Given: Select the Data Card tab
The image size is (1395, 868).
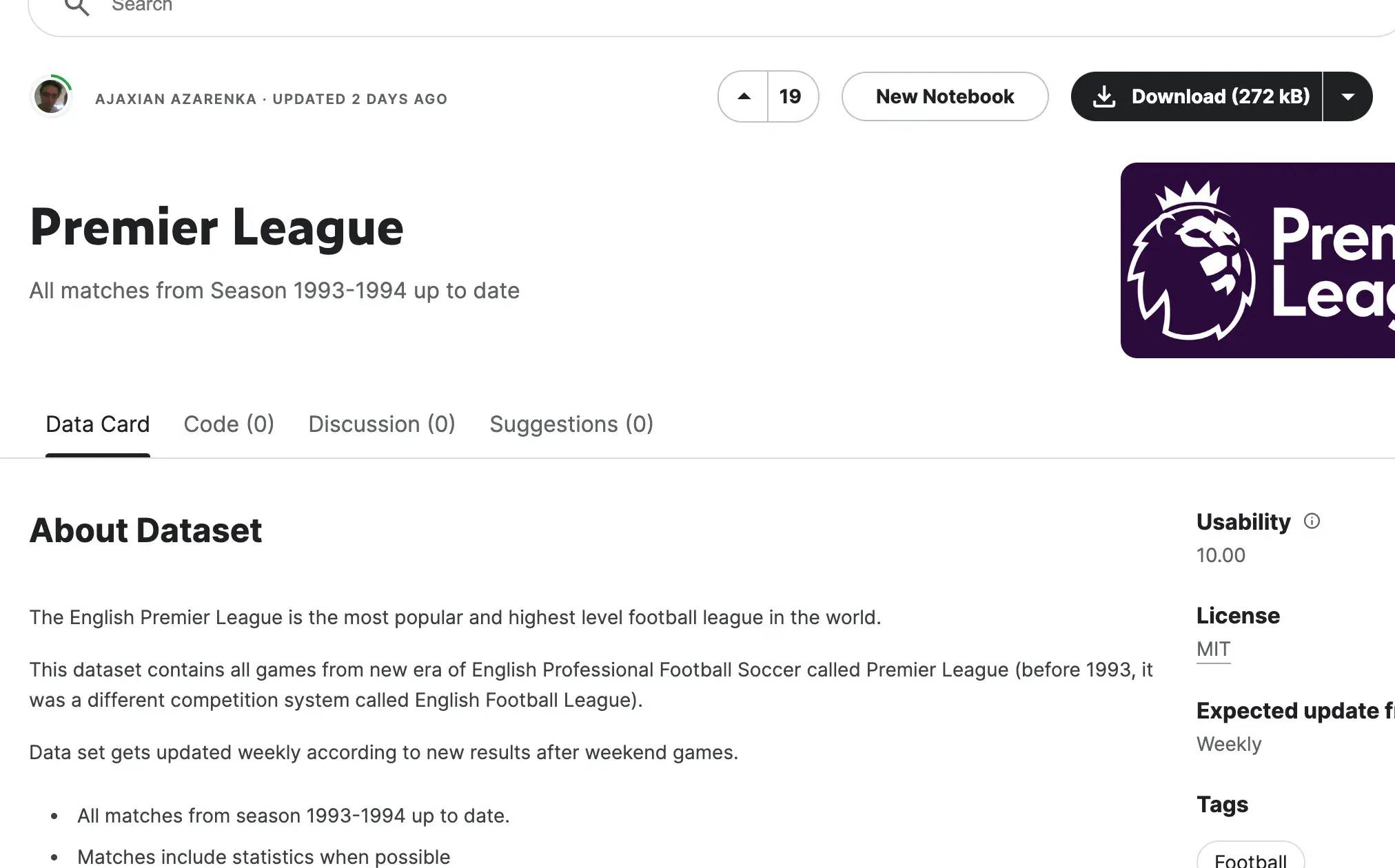Looking at the screenshot, I should pos(97,424).
